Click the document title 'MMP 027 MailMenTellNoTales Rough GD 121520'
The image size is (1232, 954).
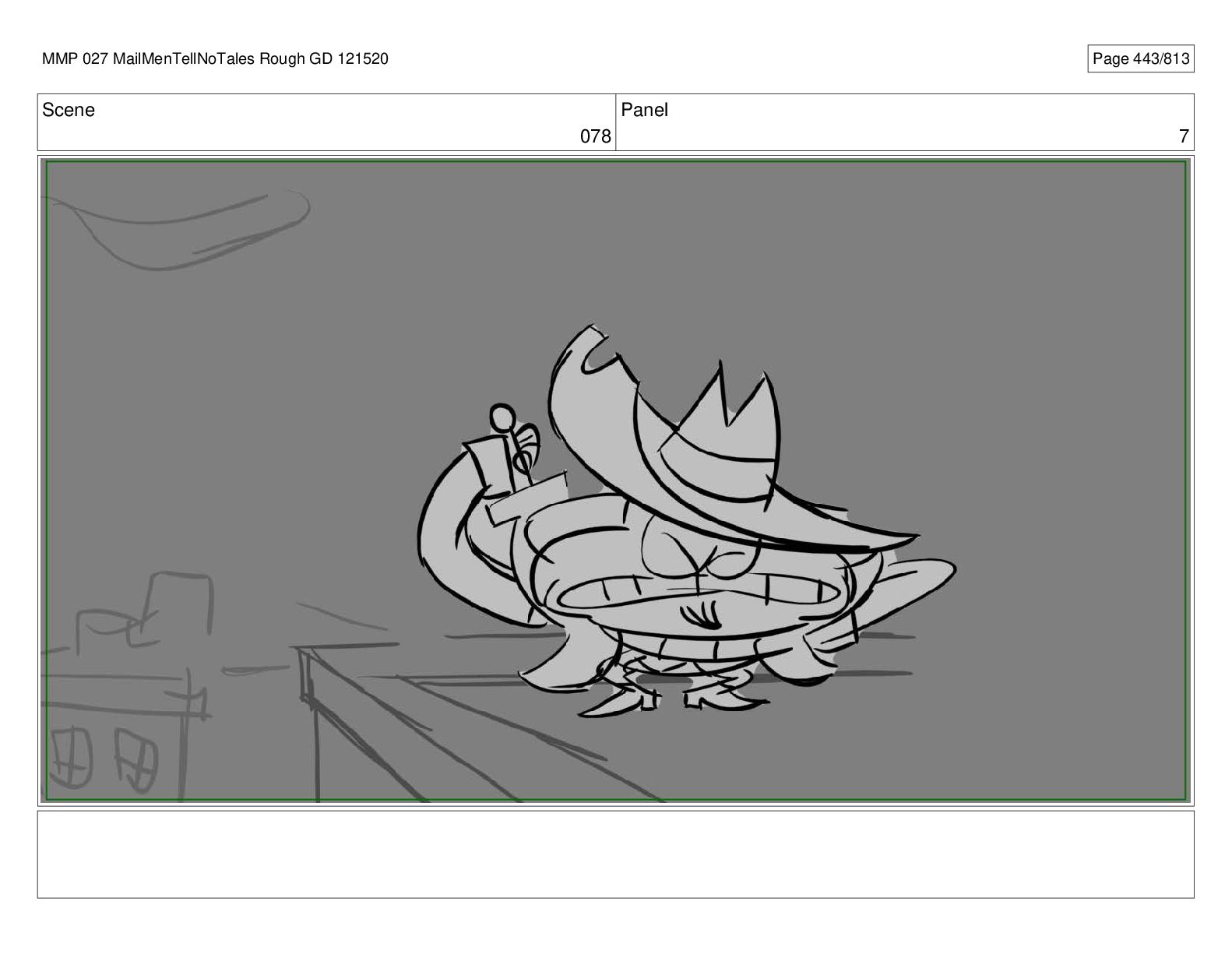pos(215,59)
